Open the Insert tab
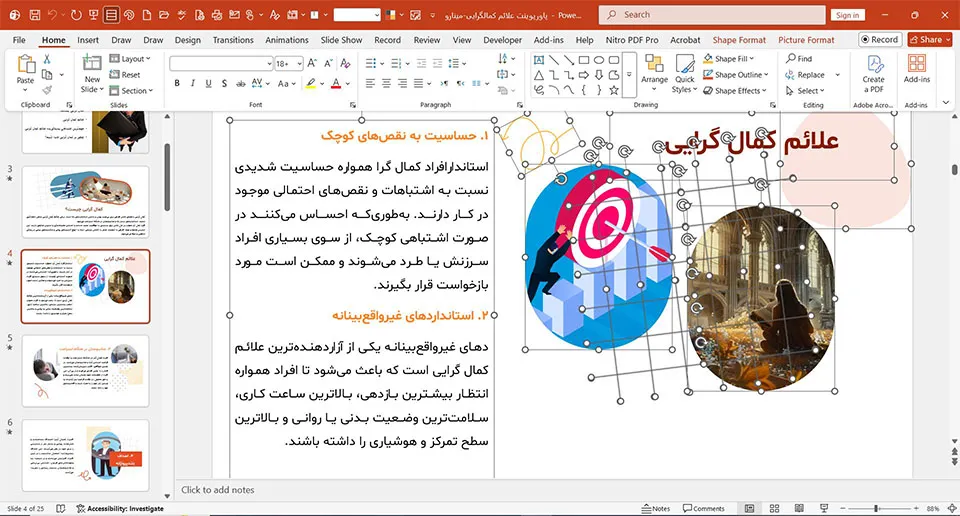960x516 pixels. point(88,40)
